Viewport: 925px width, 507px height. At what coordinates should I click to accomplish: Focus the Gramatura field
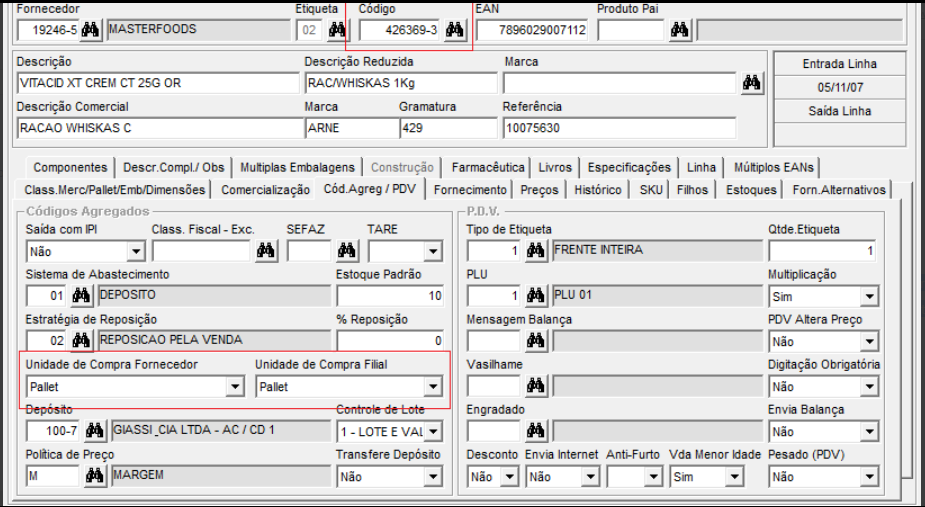(x=449, y=128)
